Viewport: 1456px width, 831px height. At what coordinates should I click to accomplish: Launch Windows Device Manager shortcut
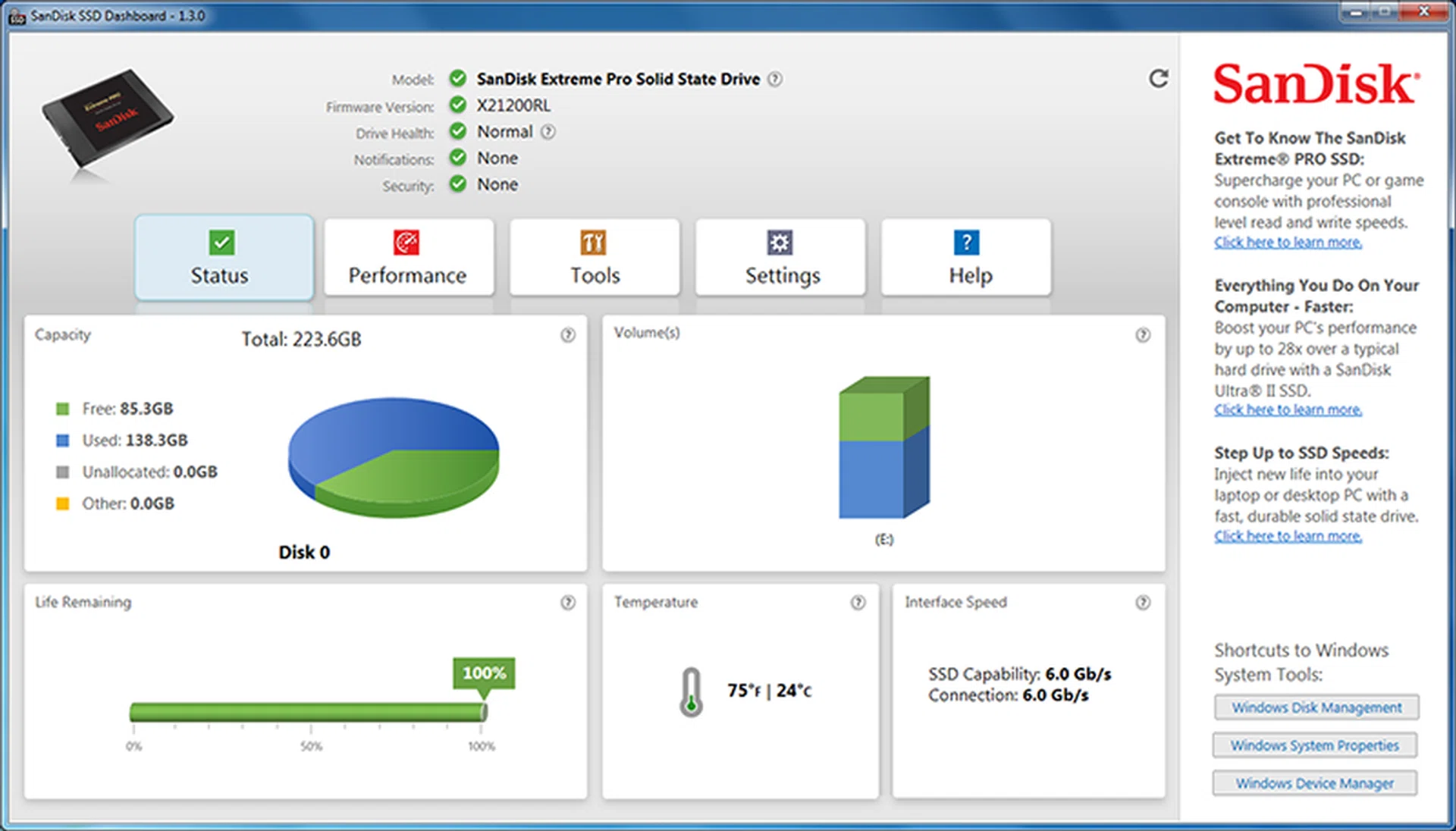(1314, 783)
